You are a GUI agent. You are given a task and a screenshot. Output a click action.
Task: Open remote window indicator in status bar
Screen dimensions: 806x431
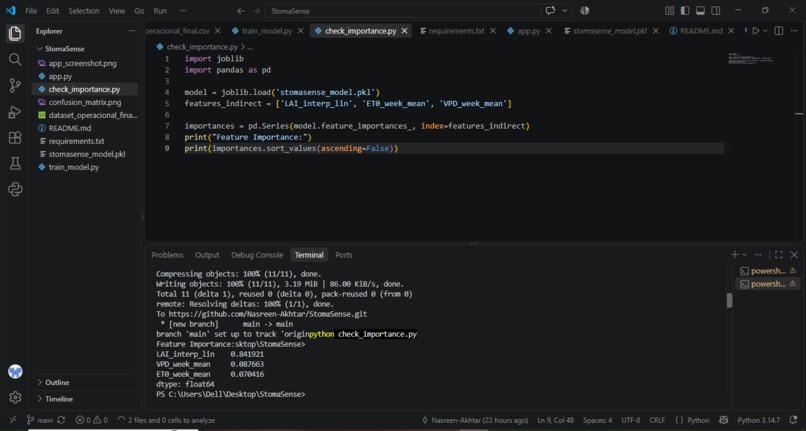tap(13, 420)
